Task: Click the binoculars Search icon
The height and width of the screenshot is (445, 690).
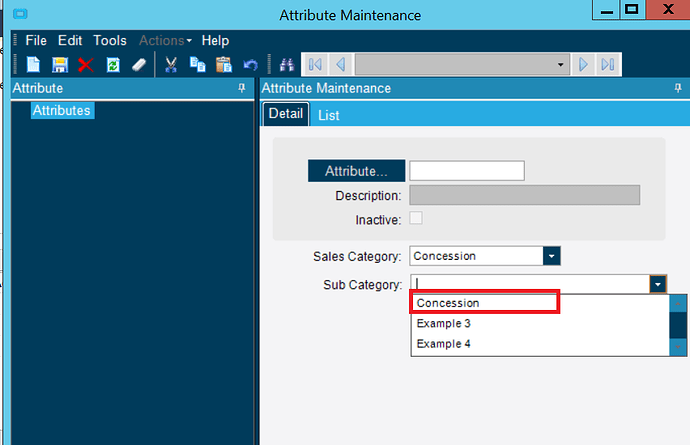Action: pos(287,65)
